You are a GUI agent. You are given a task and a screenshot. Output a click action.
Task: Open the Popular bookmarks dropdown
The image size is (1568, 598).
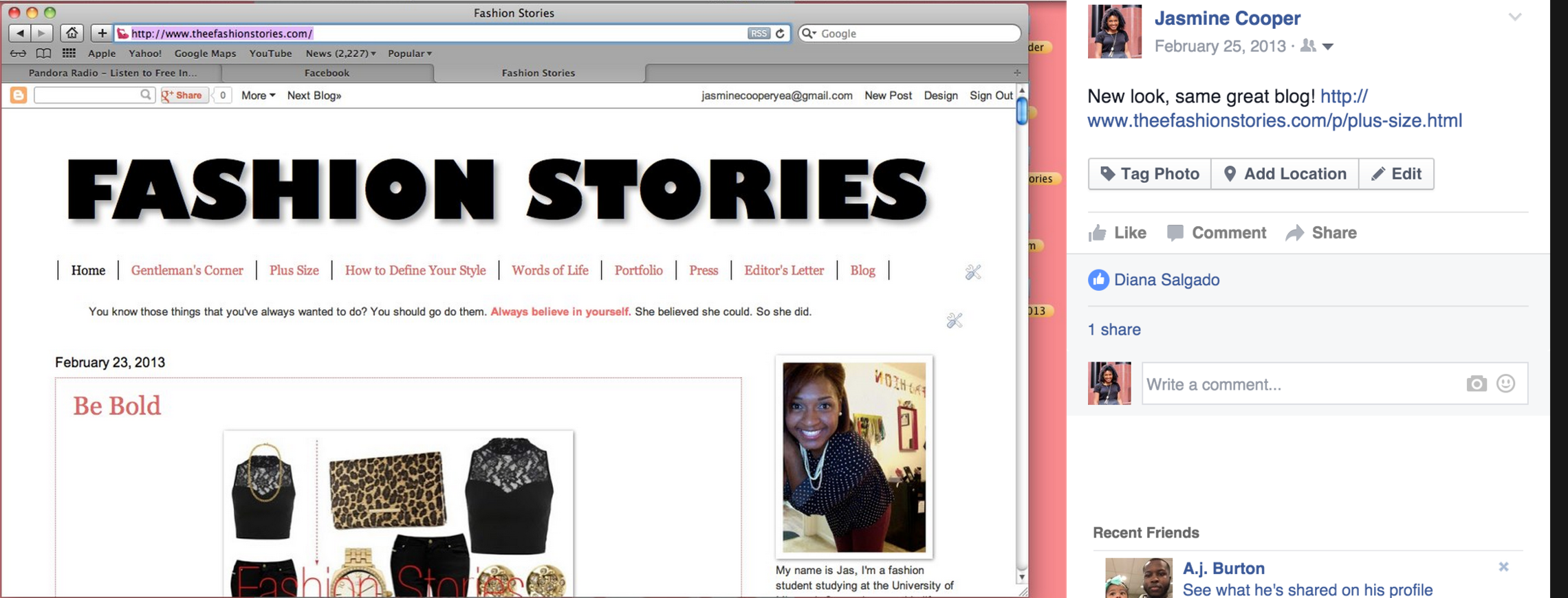click(410, 53)
